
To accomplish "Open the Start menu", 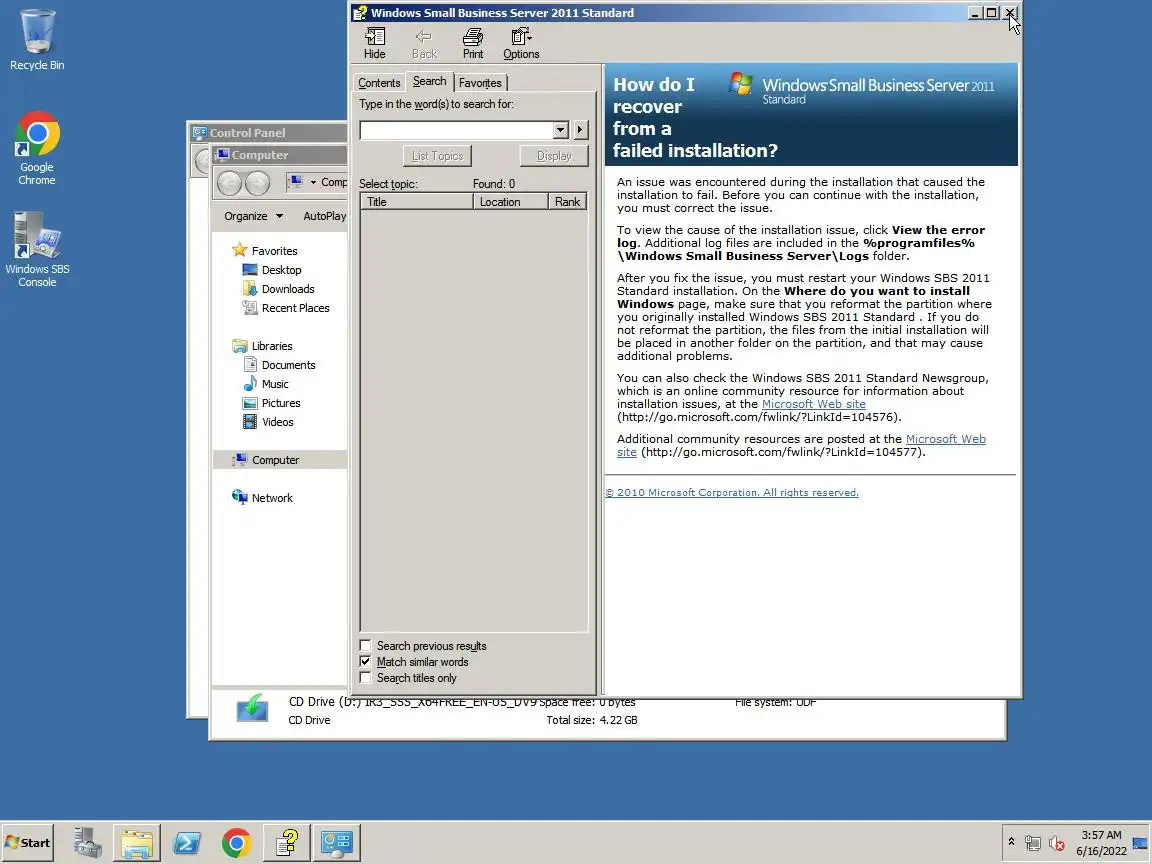I will point(28,843).
